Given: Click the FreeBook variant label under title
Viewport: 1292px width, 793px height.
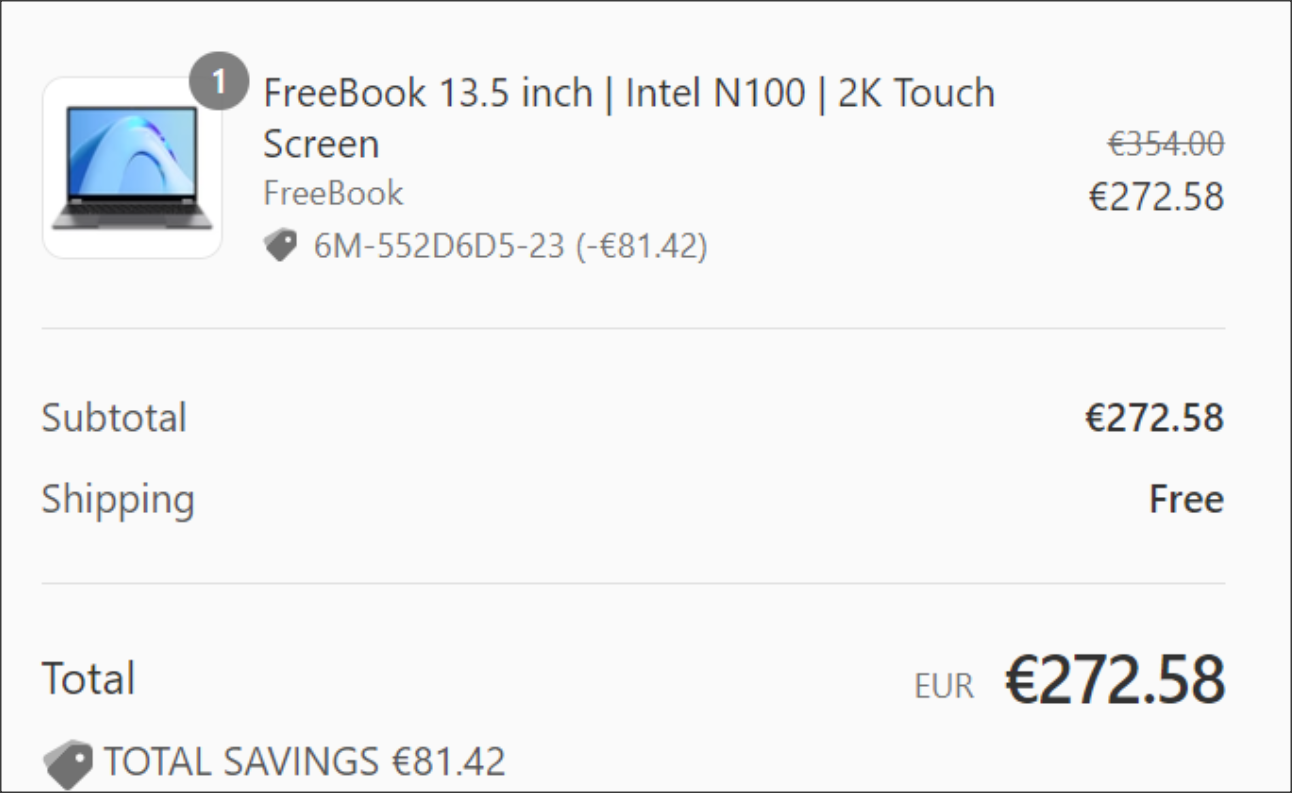Looking at the screenshot, I should [x=333, y=193].
